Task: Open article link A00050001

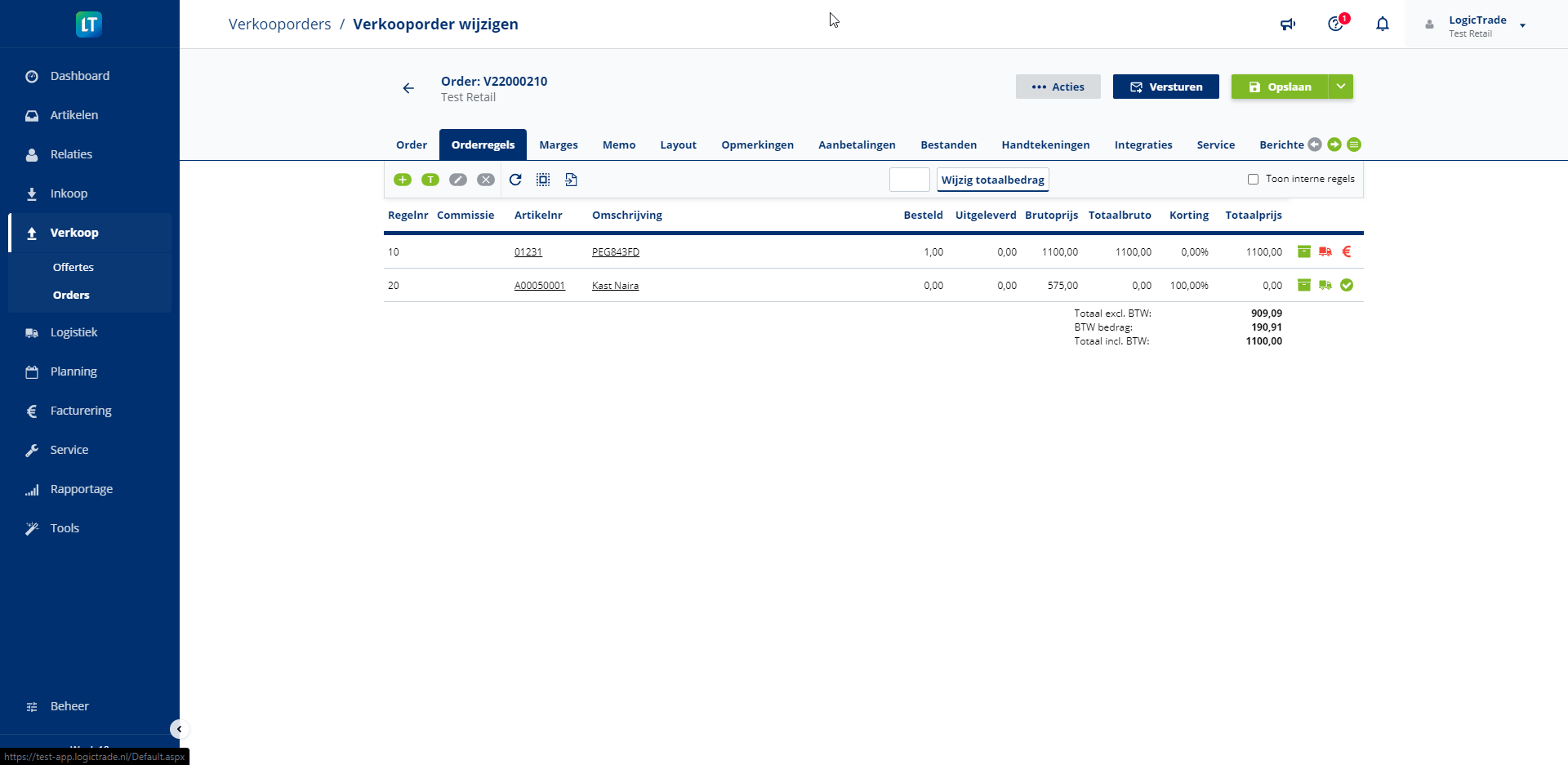Action: (x=540, y=286)
